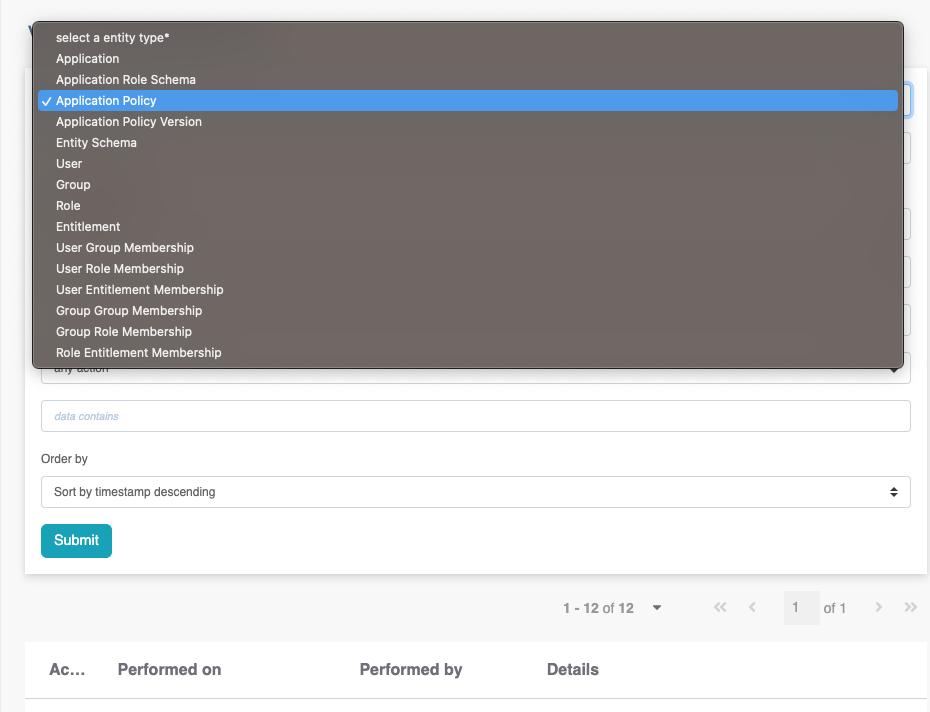The width and height of the screenshot is (930, 712).
Task: Choose Entitlement entity type
Action: tap(468, 227)
